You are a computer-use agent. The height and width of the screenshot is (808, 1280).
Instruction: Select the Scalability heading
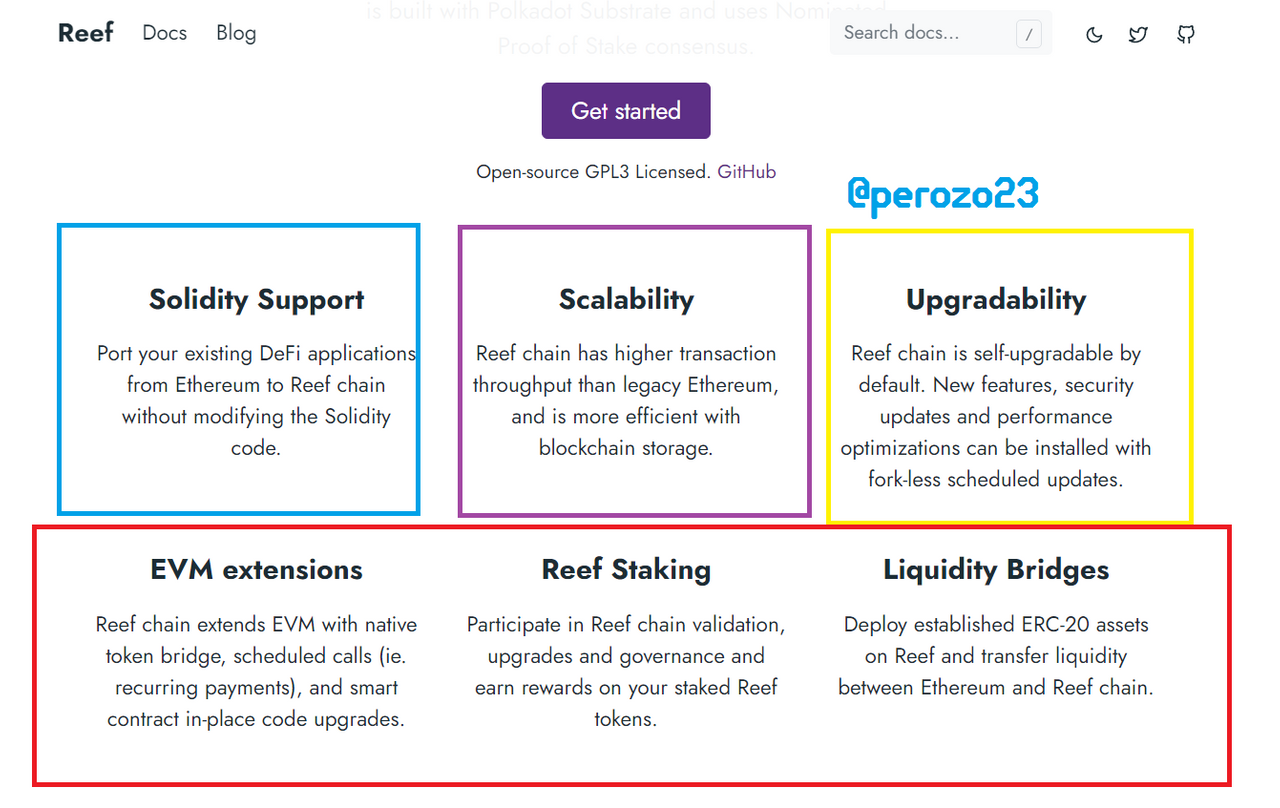pyautogui.click(x=626, y=300)
